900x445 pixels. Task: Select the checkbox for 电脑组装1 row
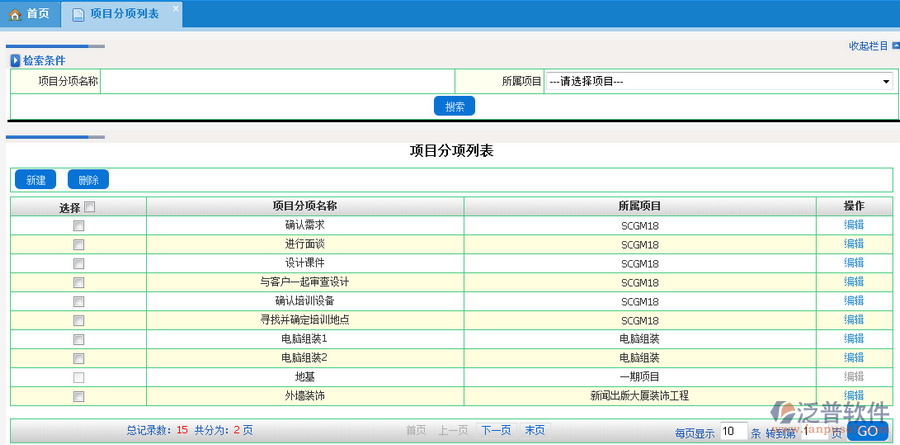79,339
